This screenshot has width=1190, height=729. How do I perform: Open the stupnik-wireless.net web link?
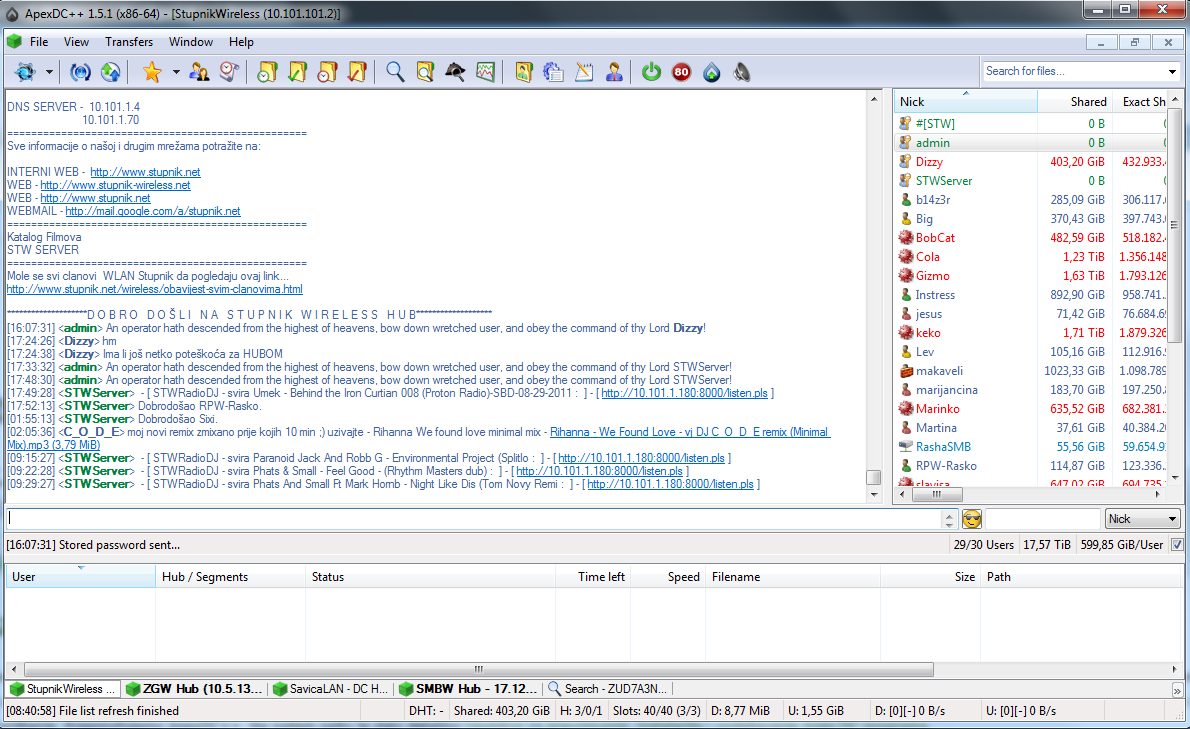[x=115, y=185]
